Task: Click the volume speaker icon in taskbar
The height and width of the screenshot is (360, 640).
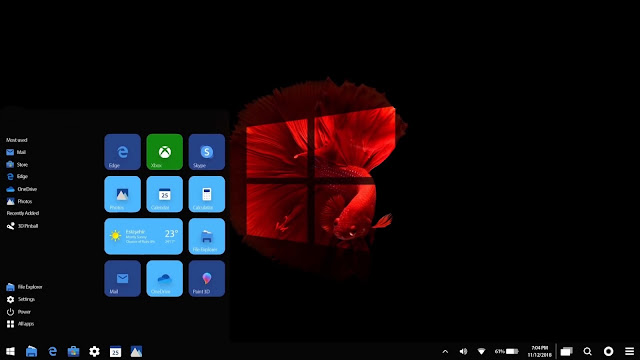Action: click(463, 351)
